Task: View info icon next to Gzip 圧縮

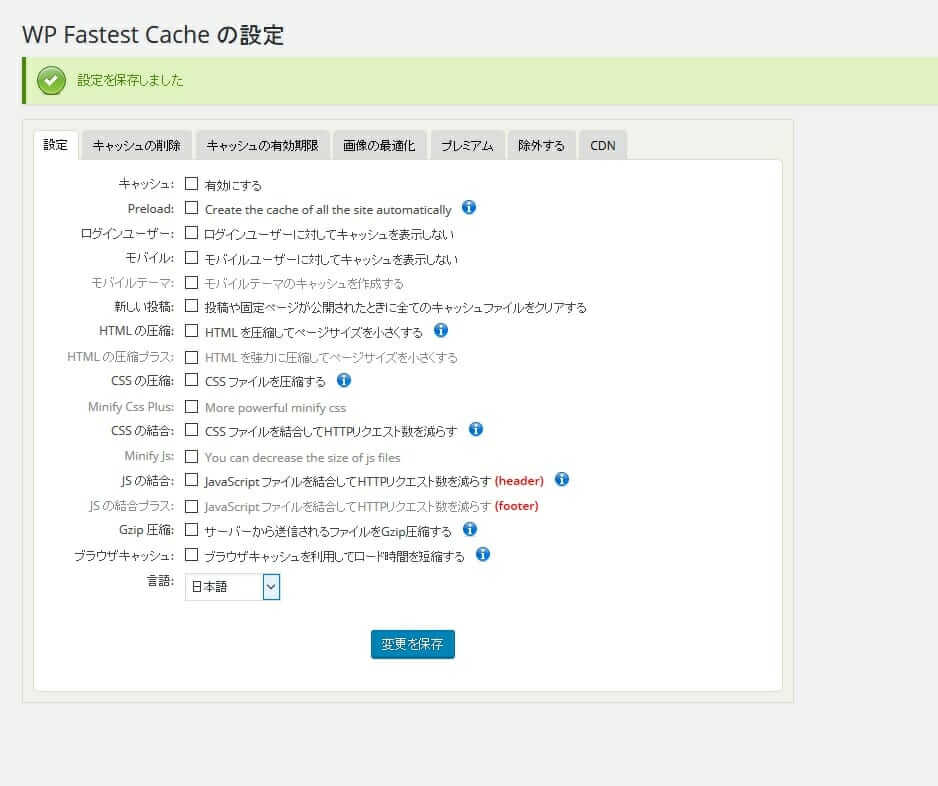Action: click(470, 529)
